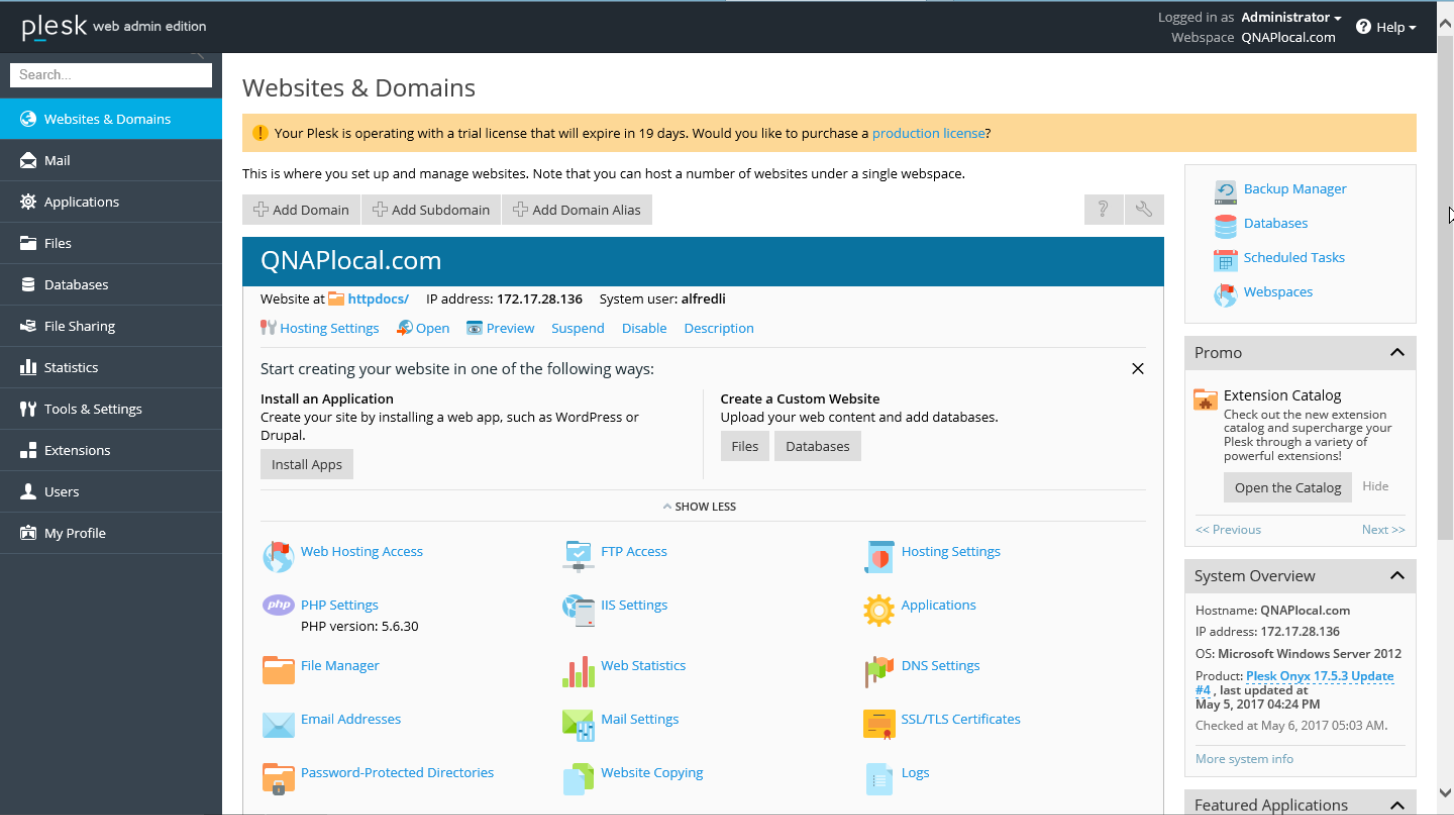Click the Backup Manager icon
Screen dimensions: 1454x815
point(1225,191)
